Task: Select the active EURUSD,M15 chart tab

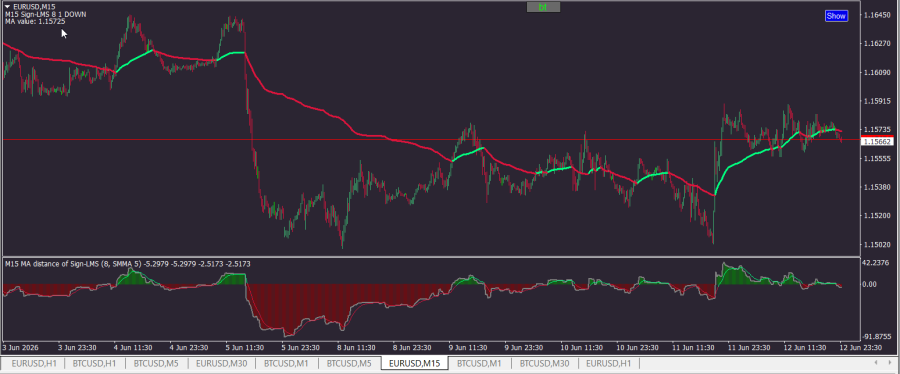Action: 414,363
